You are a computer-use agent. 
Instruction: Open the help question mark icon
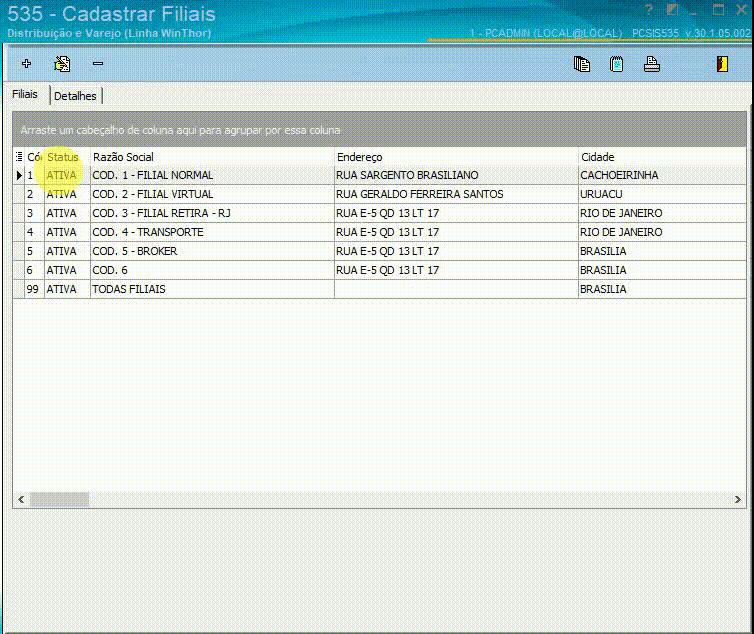click(649, 10)
